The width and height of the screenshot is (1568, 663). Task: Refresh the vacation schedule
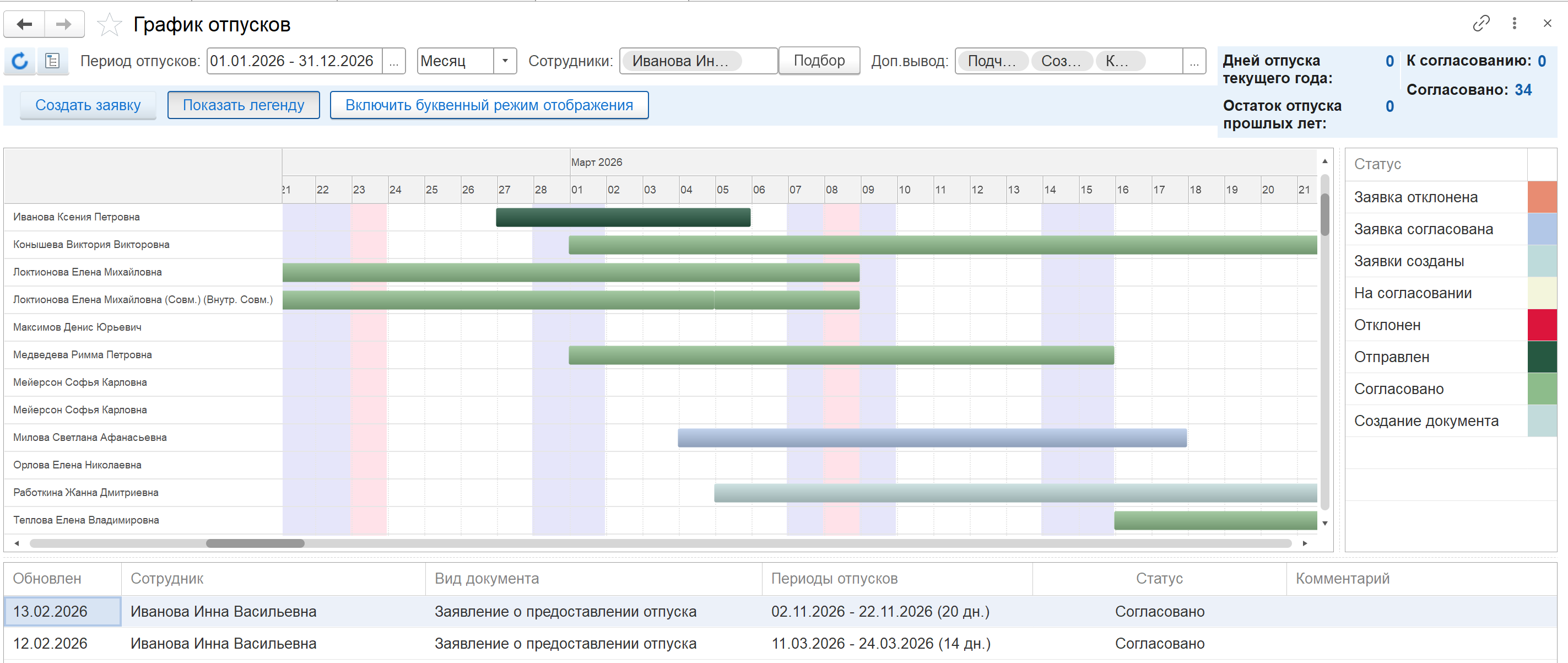tap(19, 61)
